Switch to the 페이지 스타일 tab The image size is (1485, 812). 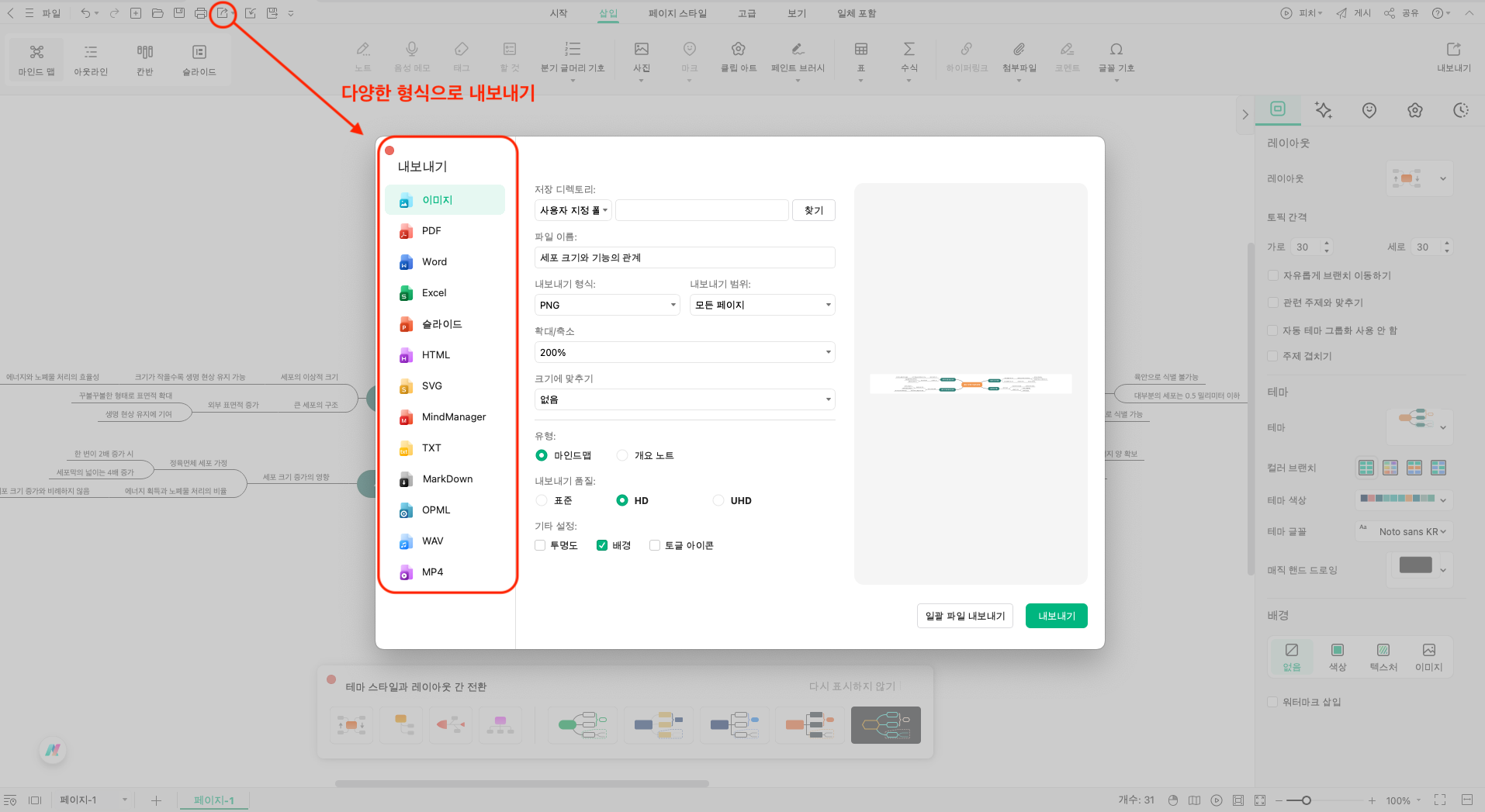[677, 13]
